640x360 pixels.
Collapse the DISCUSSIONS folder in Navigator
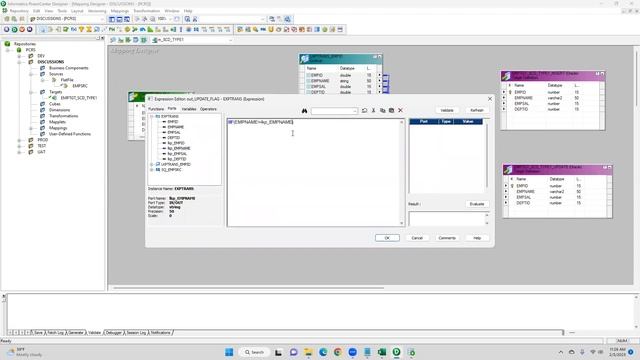coord(19,62)
